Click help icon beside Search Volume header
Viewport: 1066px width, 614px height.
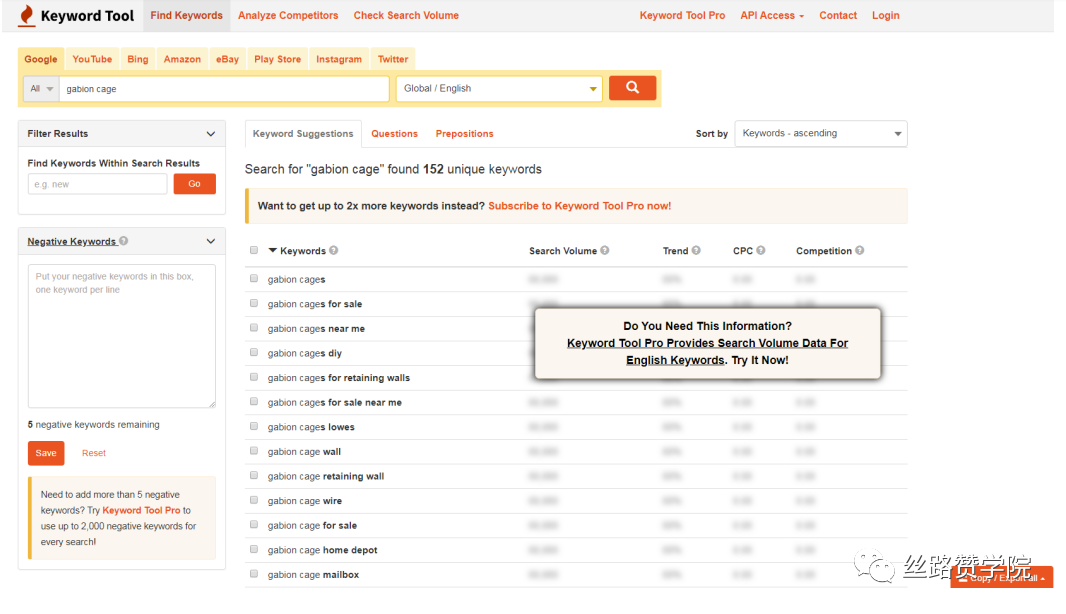coord(605,250)
